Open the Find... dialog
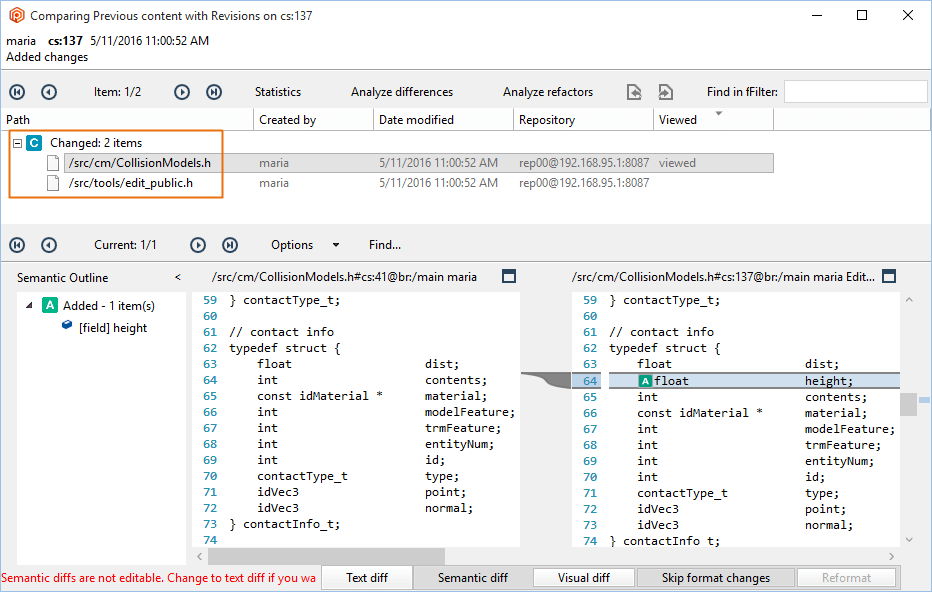This screenshot has width=932, height=592. point(385,245)
